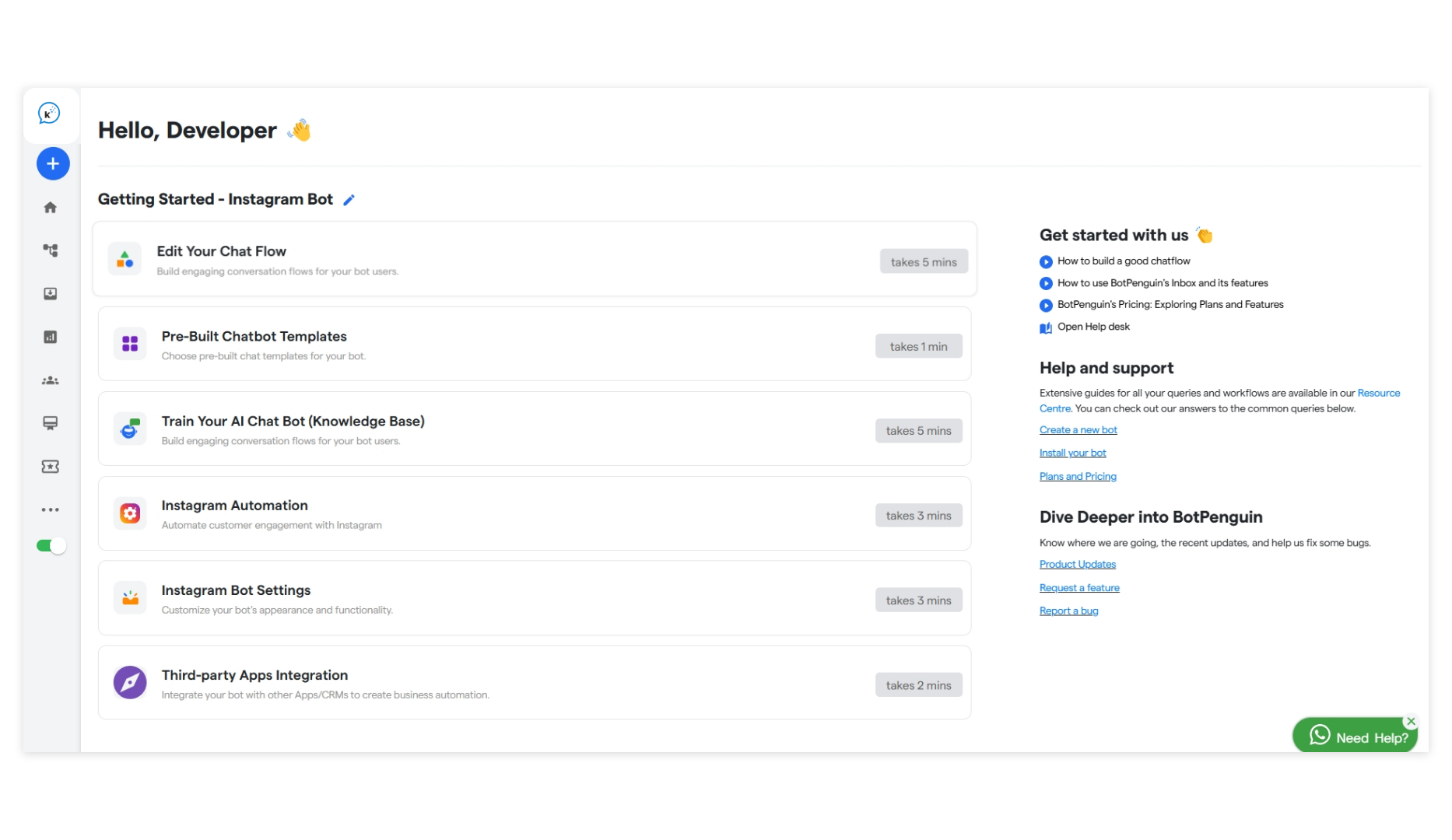Click the Third-party Apps Integration compass icon
The width and height of the screenshot is (1452, 840).
click(x=130, y=682)
